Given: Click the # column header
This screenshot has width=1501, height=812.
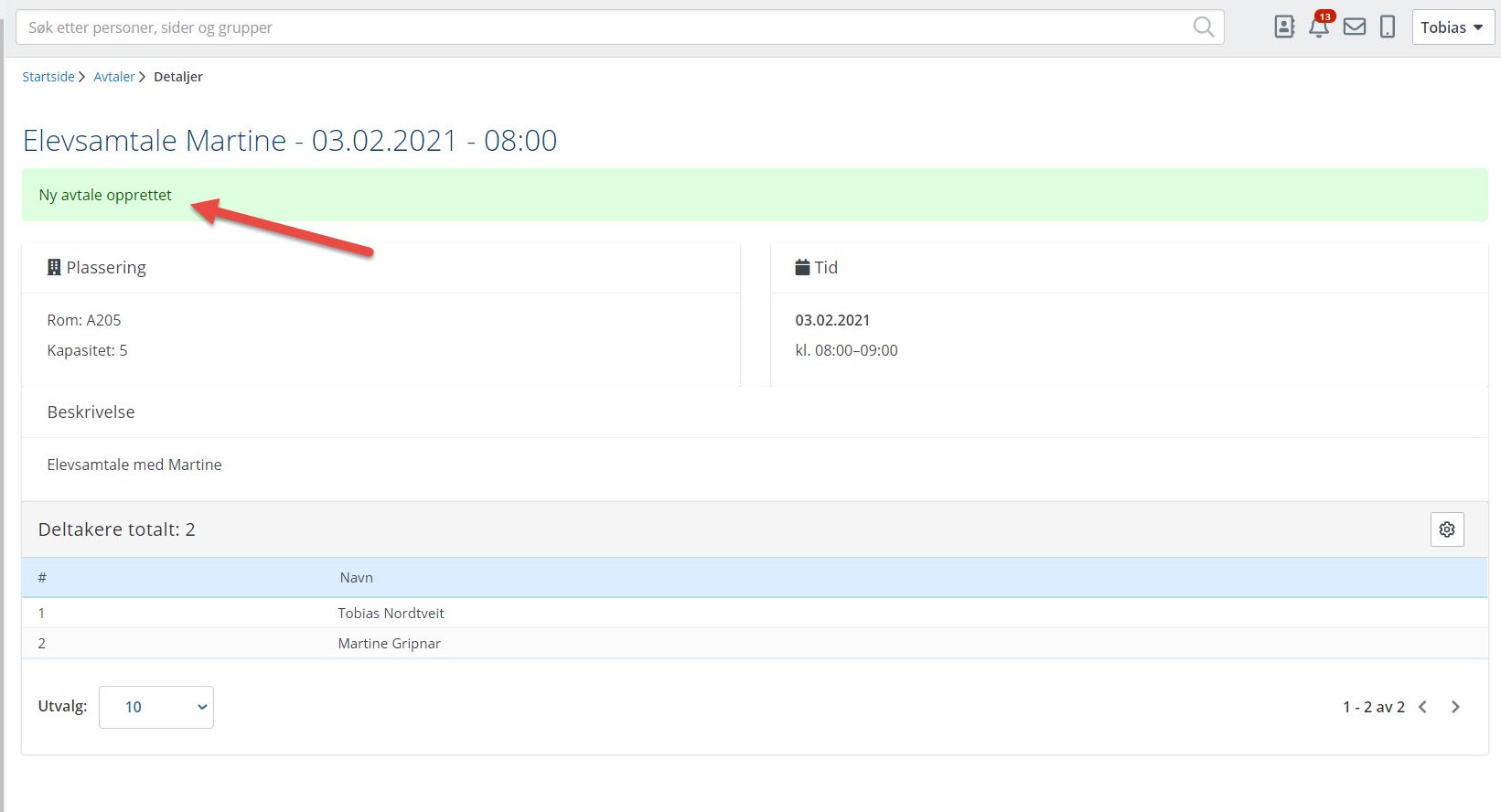Looking at the screenshot, I should 42,578.
